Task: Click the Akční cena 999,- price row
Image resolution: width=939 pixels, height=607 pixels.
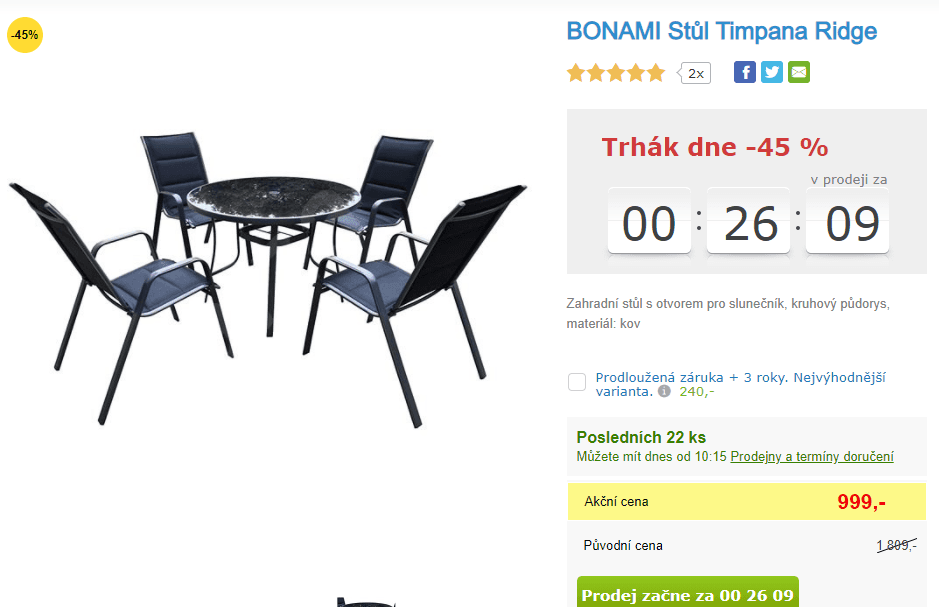Action: (x=746, y=502)
